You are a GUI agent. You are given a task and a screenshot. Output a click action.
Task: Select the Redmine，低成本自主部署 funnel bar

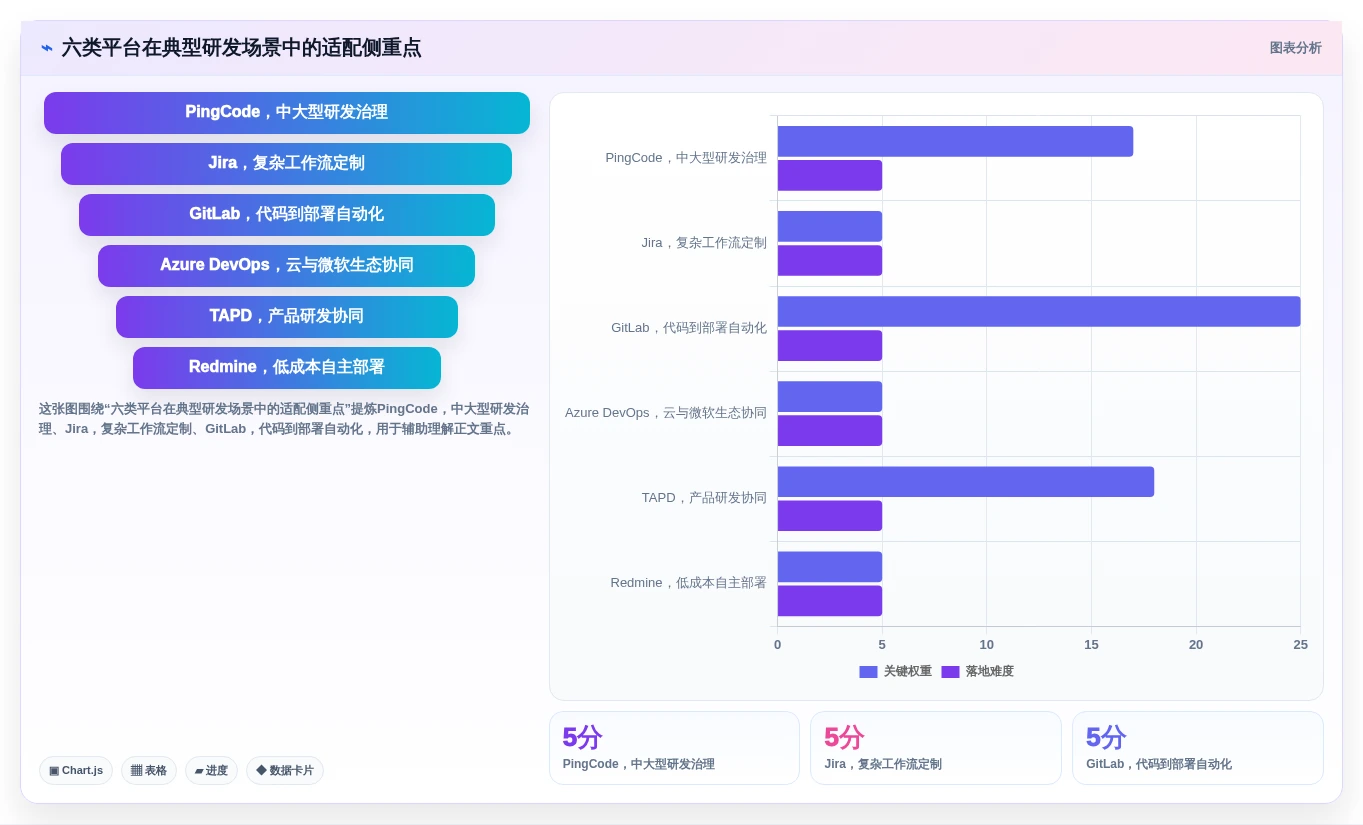(x=287, y=368)
